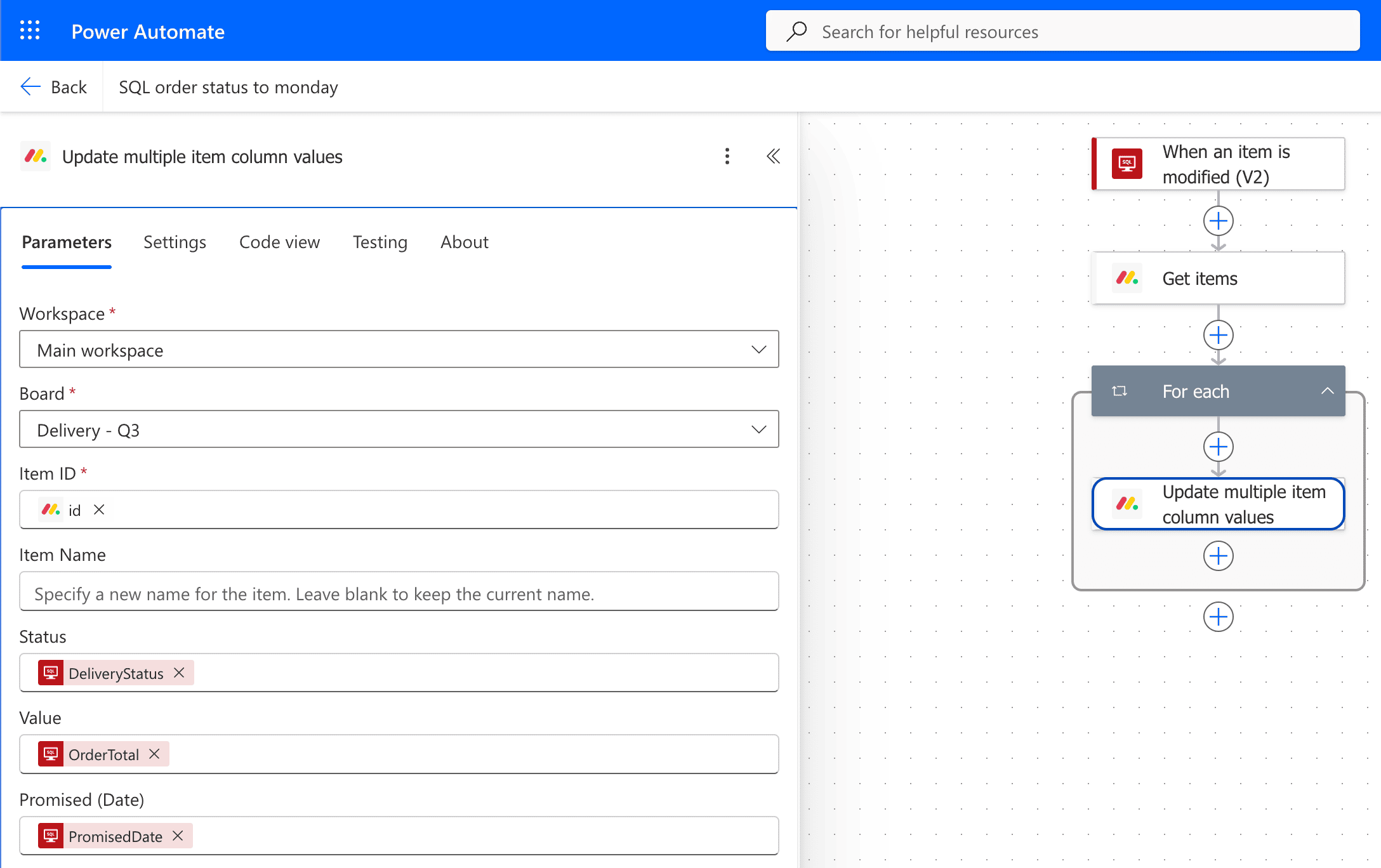Viewport: 1381px width, 868px height.
Task: Click the monday logo in panel header
Action: (x=36, y=156)
